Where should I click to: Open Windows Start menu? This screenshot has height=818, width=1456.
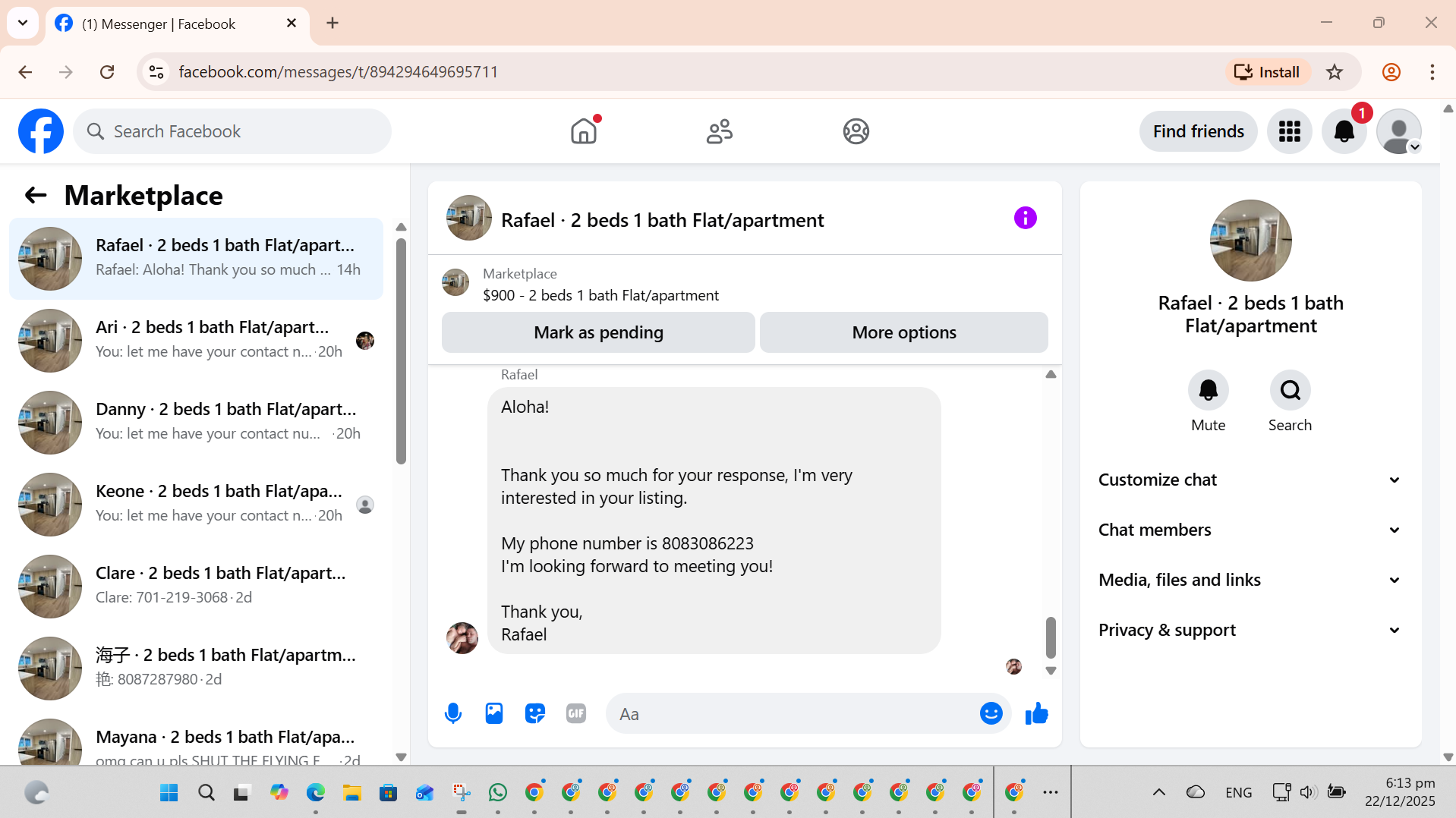169,792
